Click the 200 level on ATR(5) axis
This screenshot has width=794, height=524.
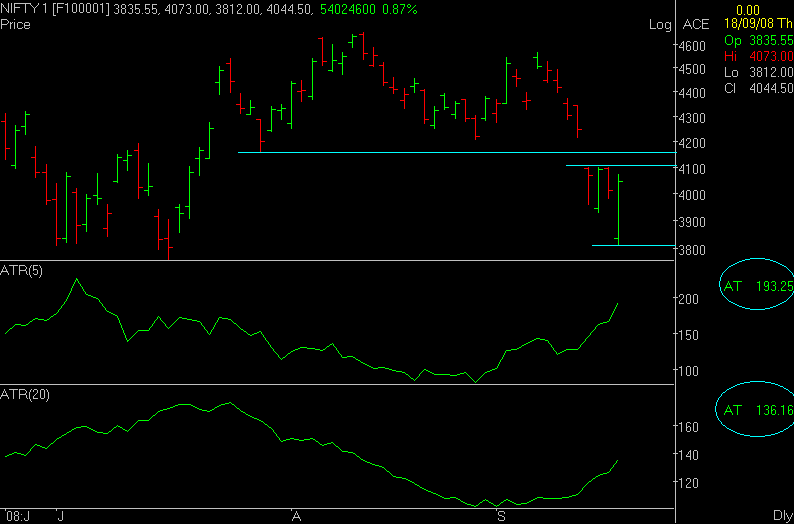click(690, 299)
